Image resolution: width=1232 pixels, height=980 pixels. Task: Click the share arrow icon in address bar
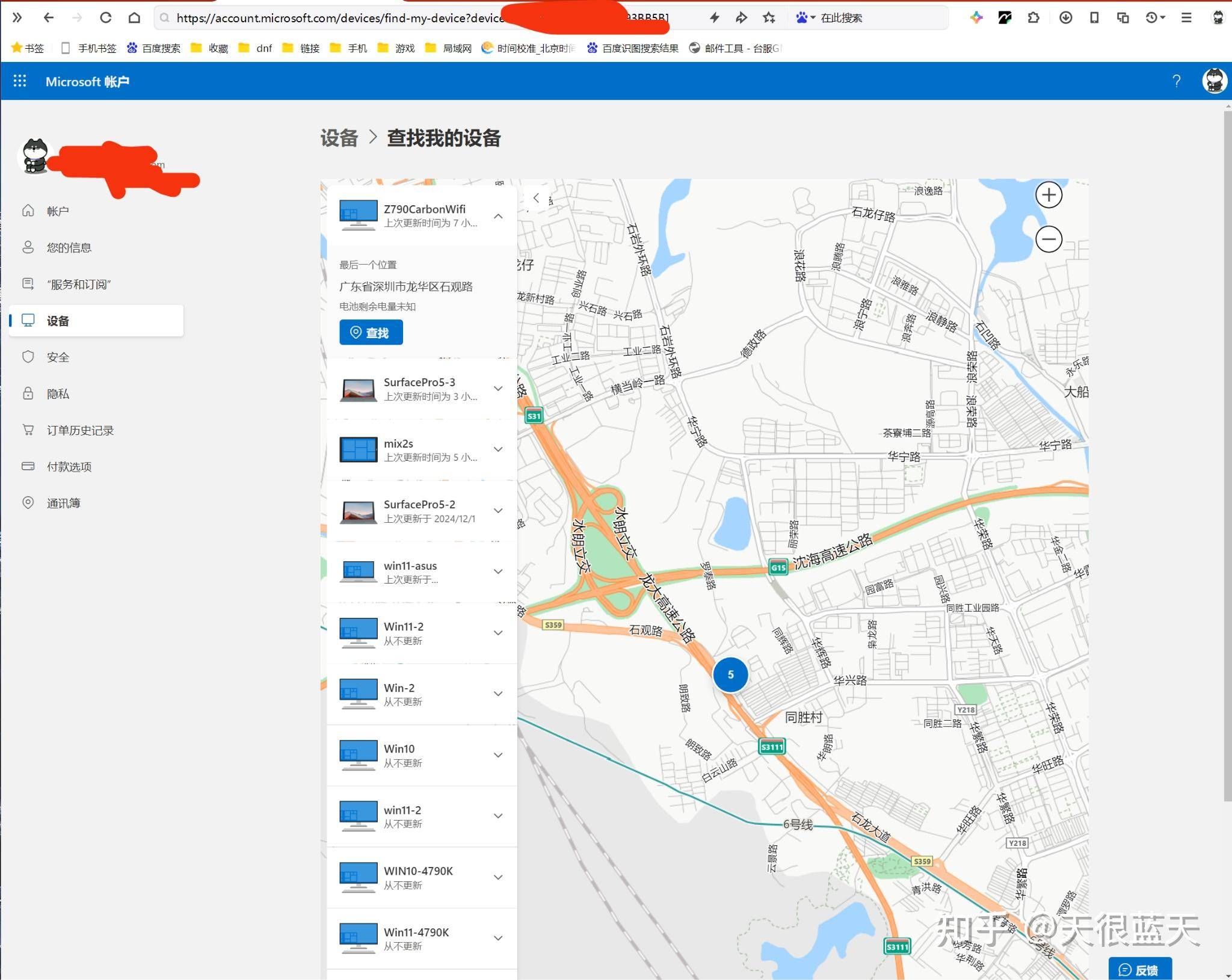(741, 18)
